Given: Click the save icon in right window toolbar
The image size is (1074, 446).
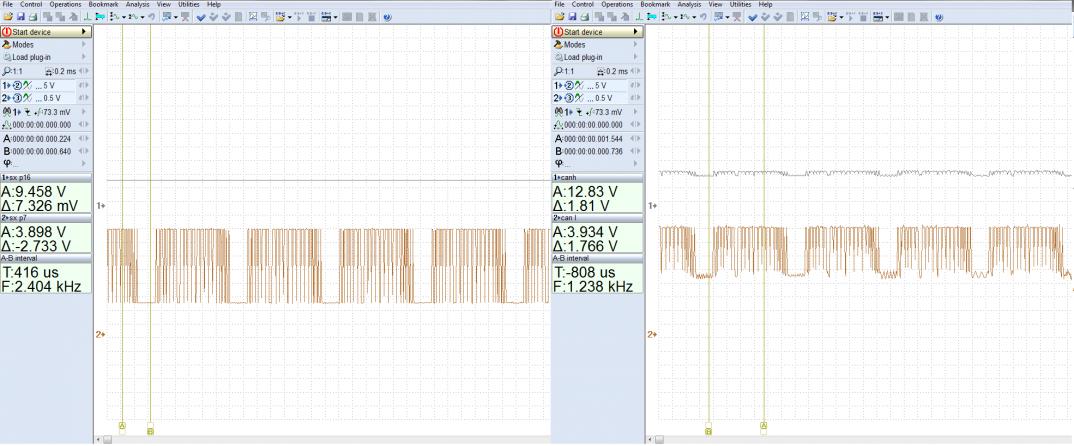Looking at the screenshot, I should 571,17.
